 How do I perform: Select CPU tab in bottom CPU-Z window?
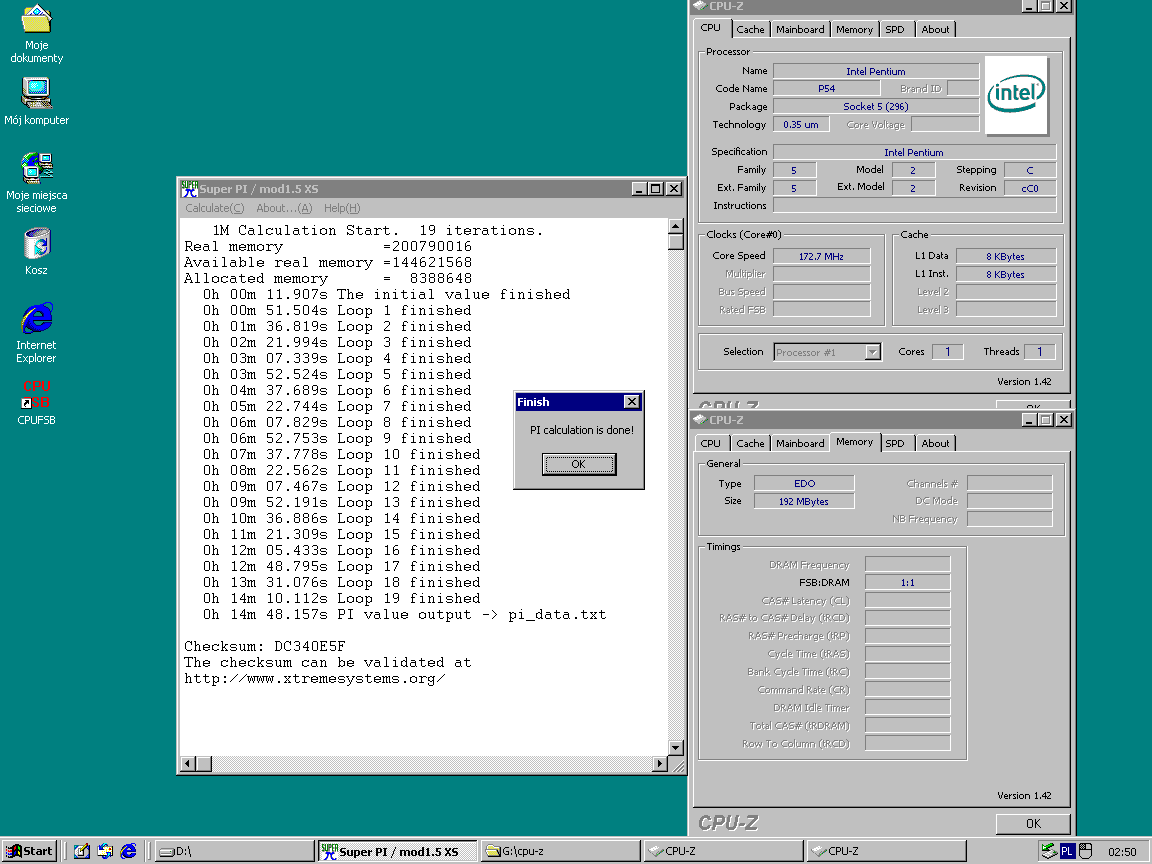(x=710, y=443)
